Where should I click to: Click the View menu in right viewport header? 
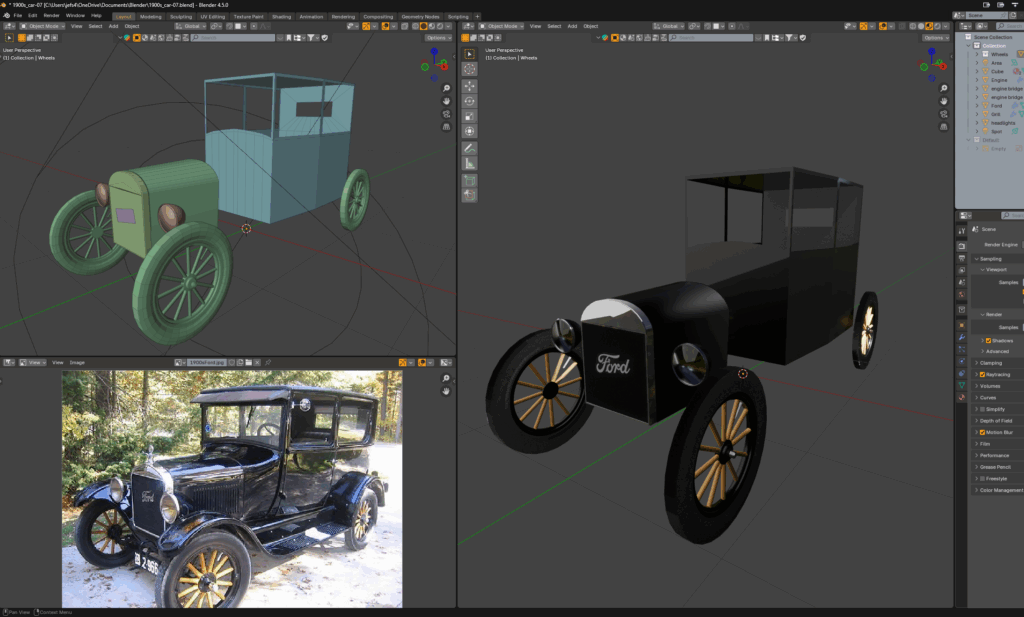click(x=535, y=26)
